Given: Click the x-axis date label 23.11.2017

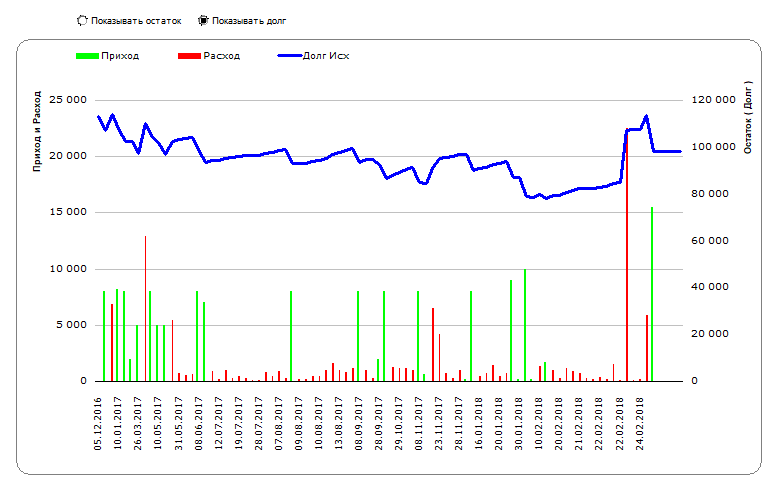Looking at the screenshot, I should click(x=439, y=424).
